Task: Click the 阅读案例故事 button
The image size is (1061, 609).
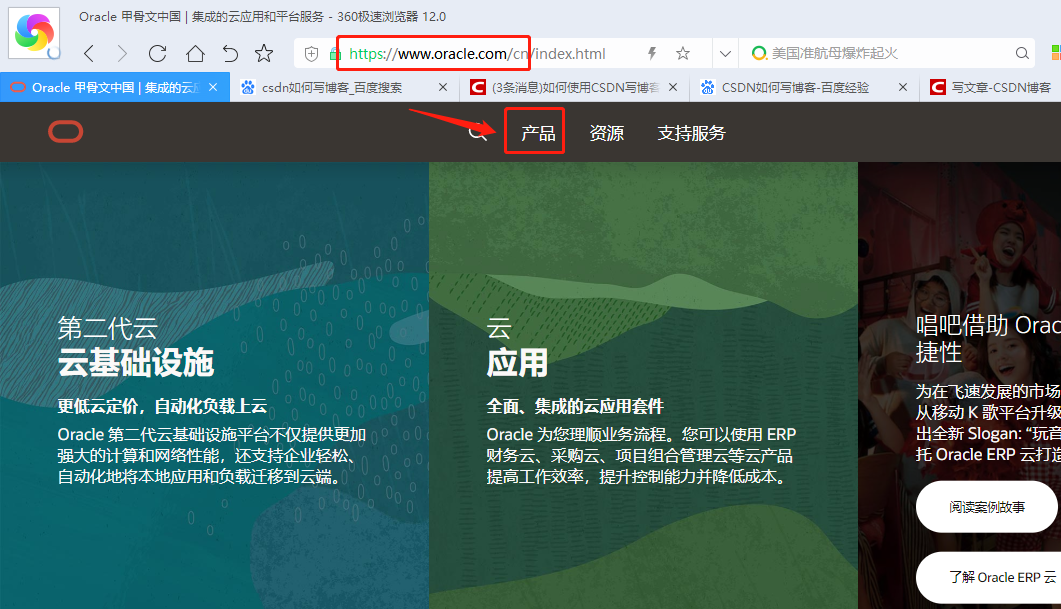Action: [987, 507]
